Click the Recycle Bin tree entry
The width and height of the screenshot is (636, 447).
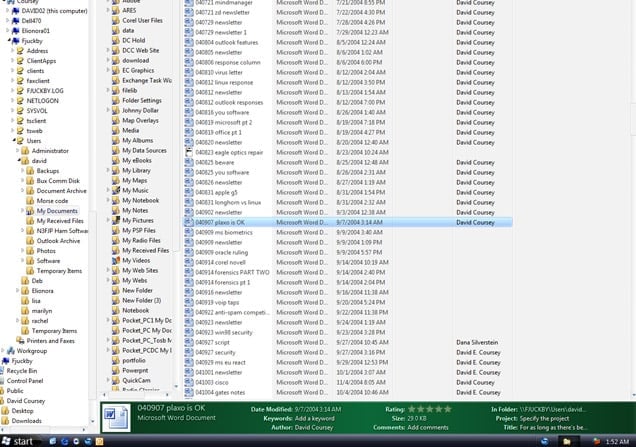pyautogui.click(x=19, y=371)
